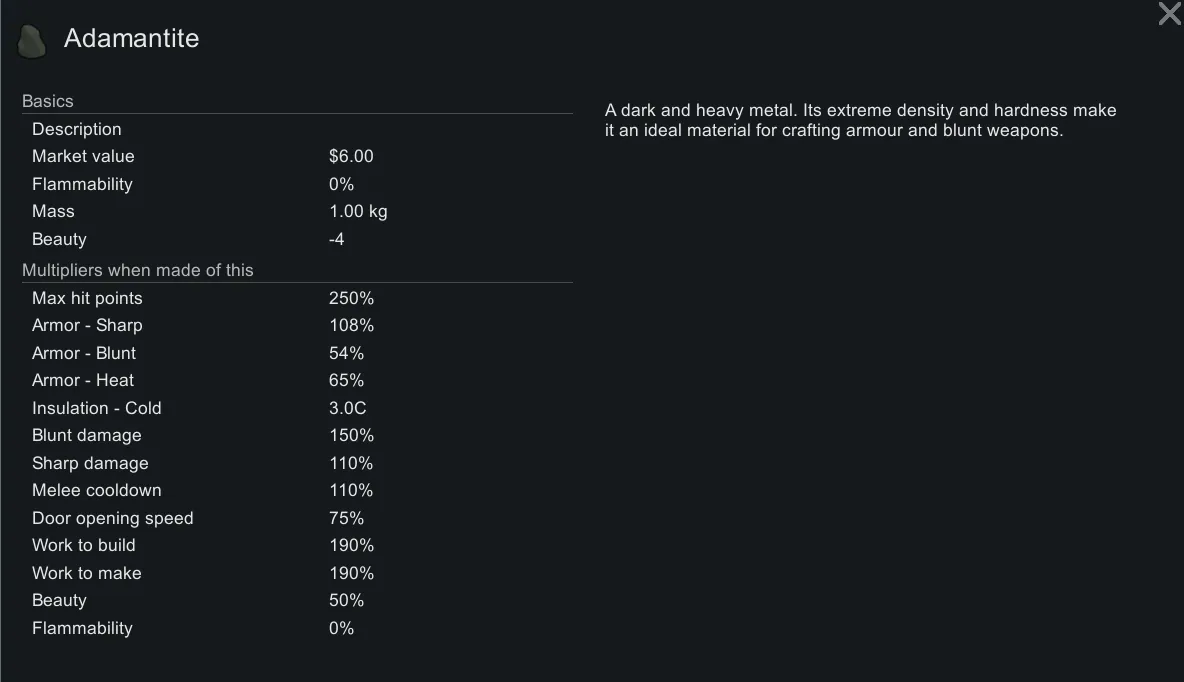Click the Adamantite ore chunk icon
Image resolution: width=1184 pixels, height=682 pixels.
32,40
